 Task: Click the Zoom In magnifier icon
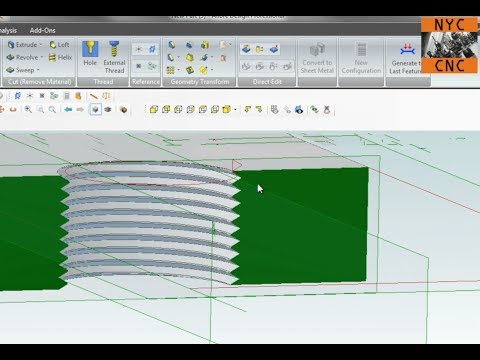[x=28, y=109]
